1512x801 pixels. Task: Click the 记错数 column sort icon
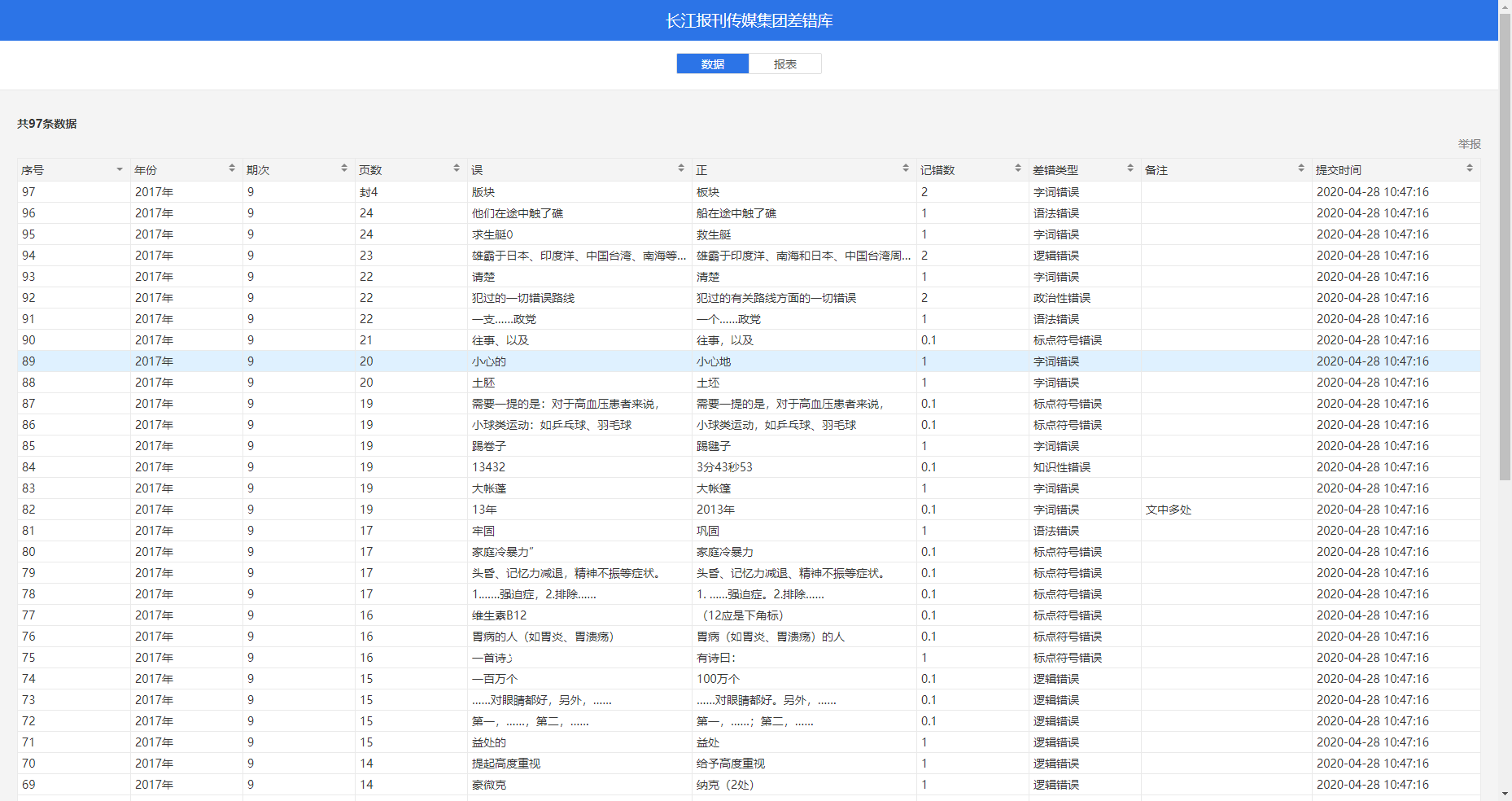1018,169
